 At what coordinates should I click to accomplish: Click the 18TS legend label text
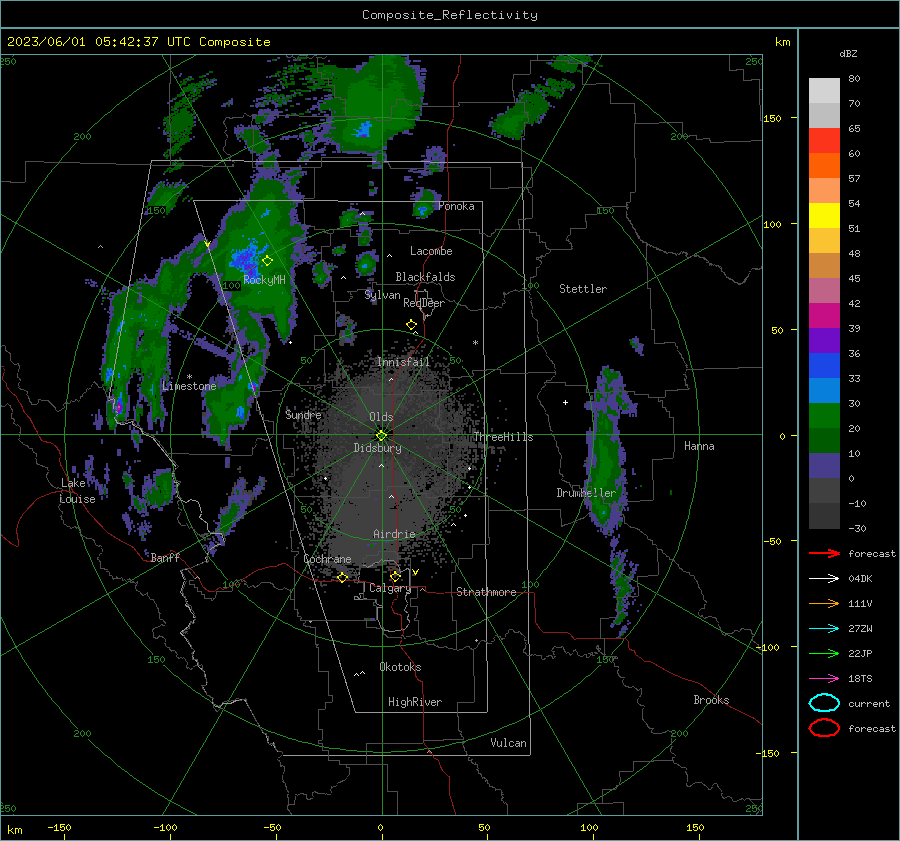860,679
